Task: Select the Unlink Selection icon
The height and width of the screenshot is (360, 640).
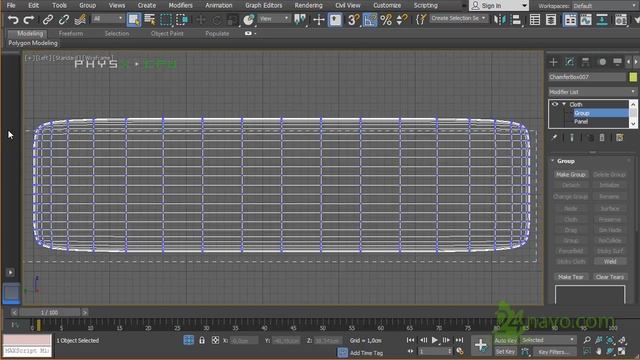Action: click(x=64, y=20)
